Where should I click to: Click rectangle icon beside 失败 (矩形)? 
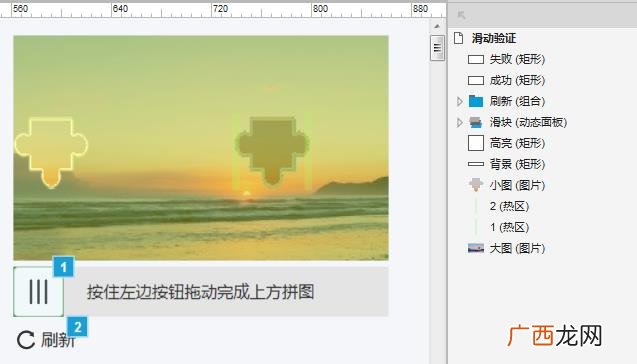tap(476, 59)
